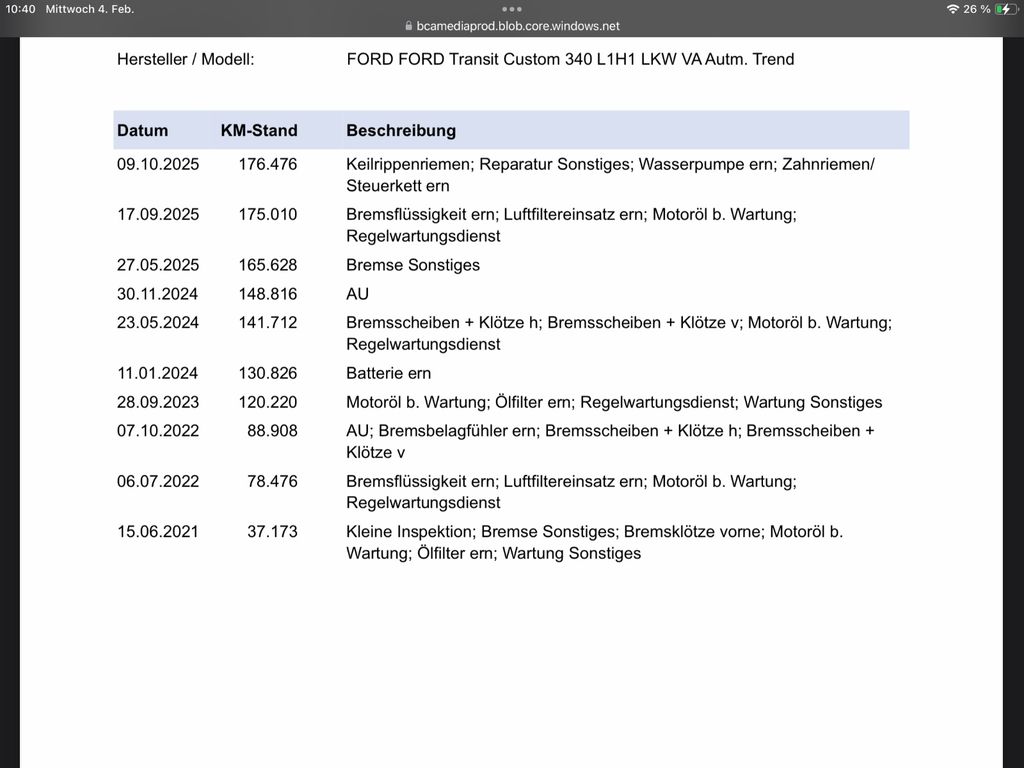Tap the 10:40 clock in status bar

pyautogui.click(x=20, y=9)
